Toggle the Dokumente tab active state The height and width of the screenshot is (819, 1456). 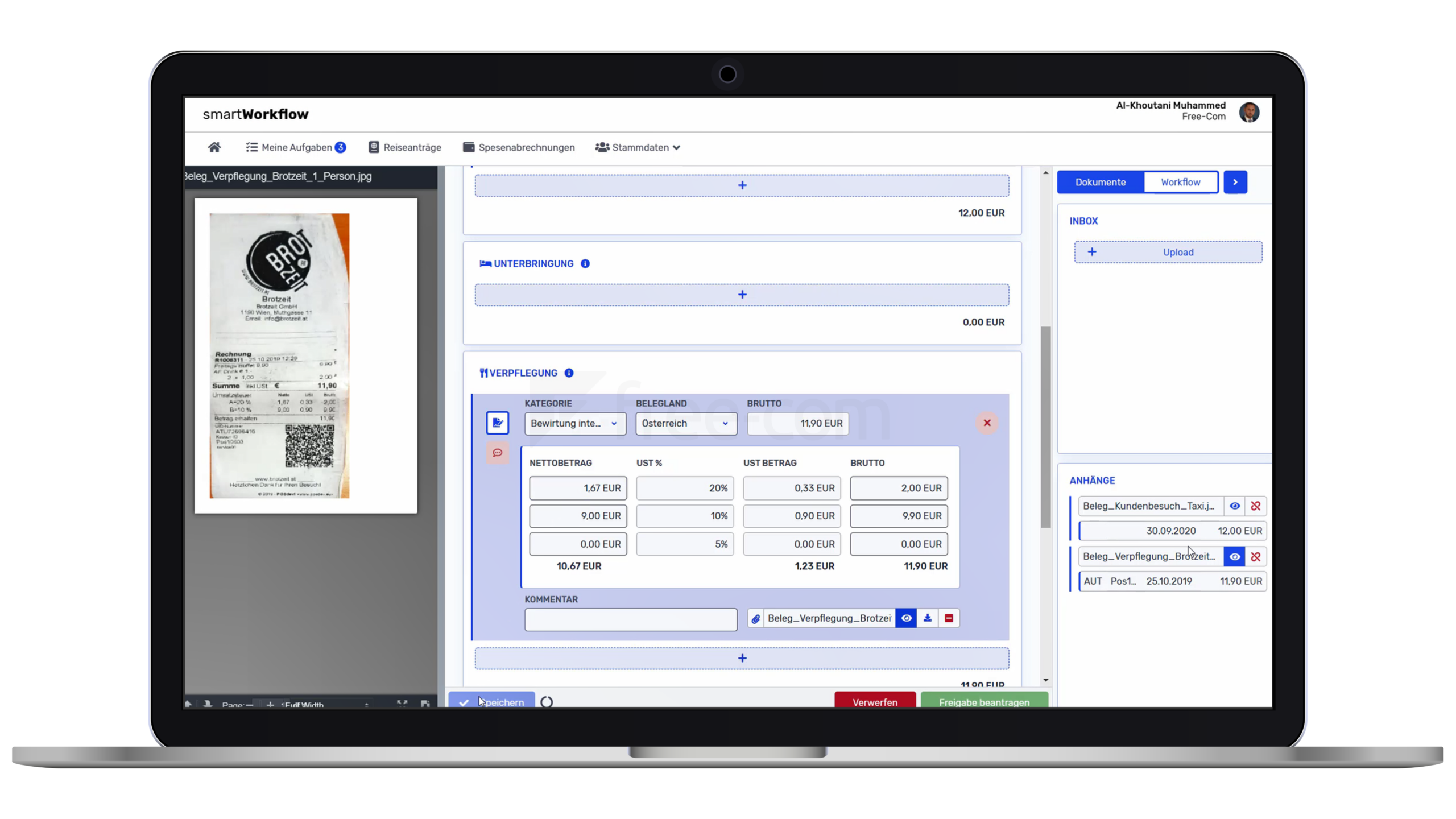(x=1100, y=182)
